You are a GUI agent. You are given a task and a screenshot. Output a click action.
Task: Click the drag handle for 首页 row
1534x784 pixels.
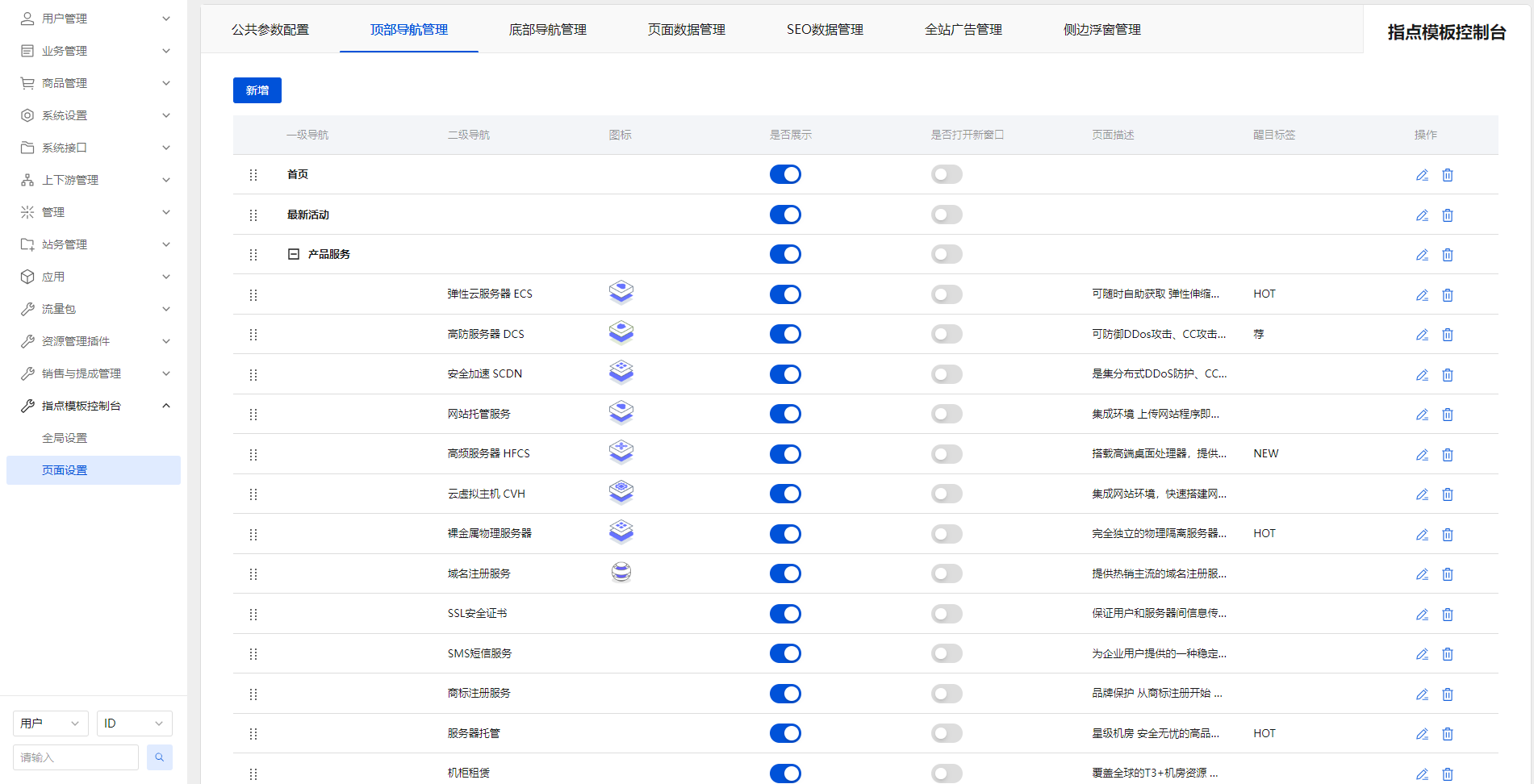point(253,175)
